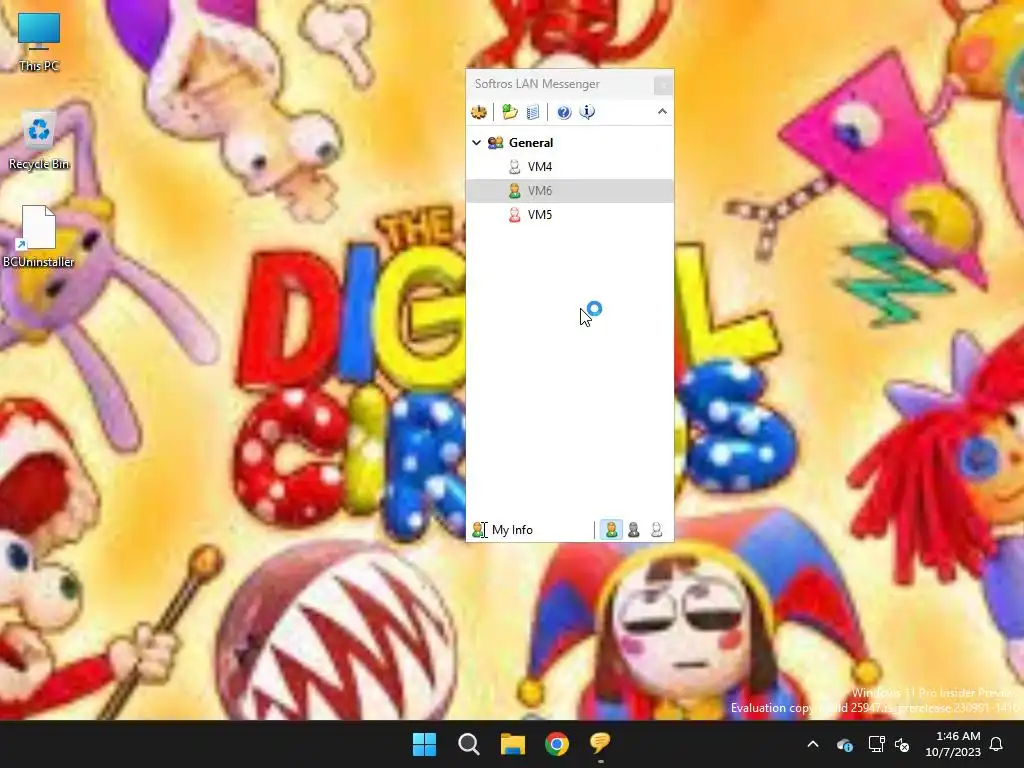
Task: Click the cloud info tray icon
Action: (x=844, y=744)
